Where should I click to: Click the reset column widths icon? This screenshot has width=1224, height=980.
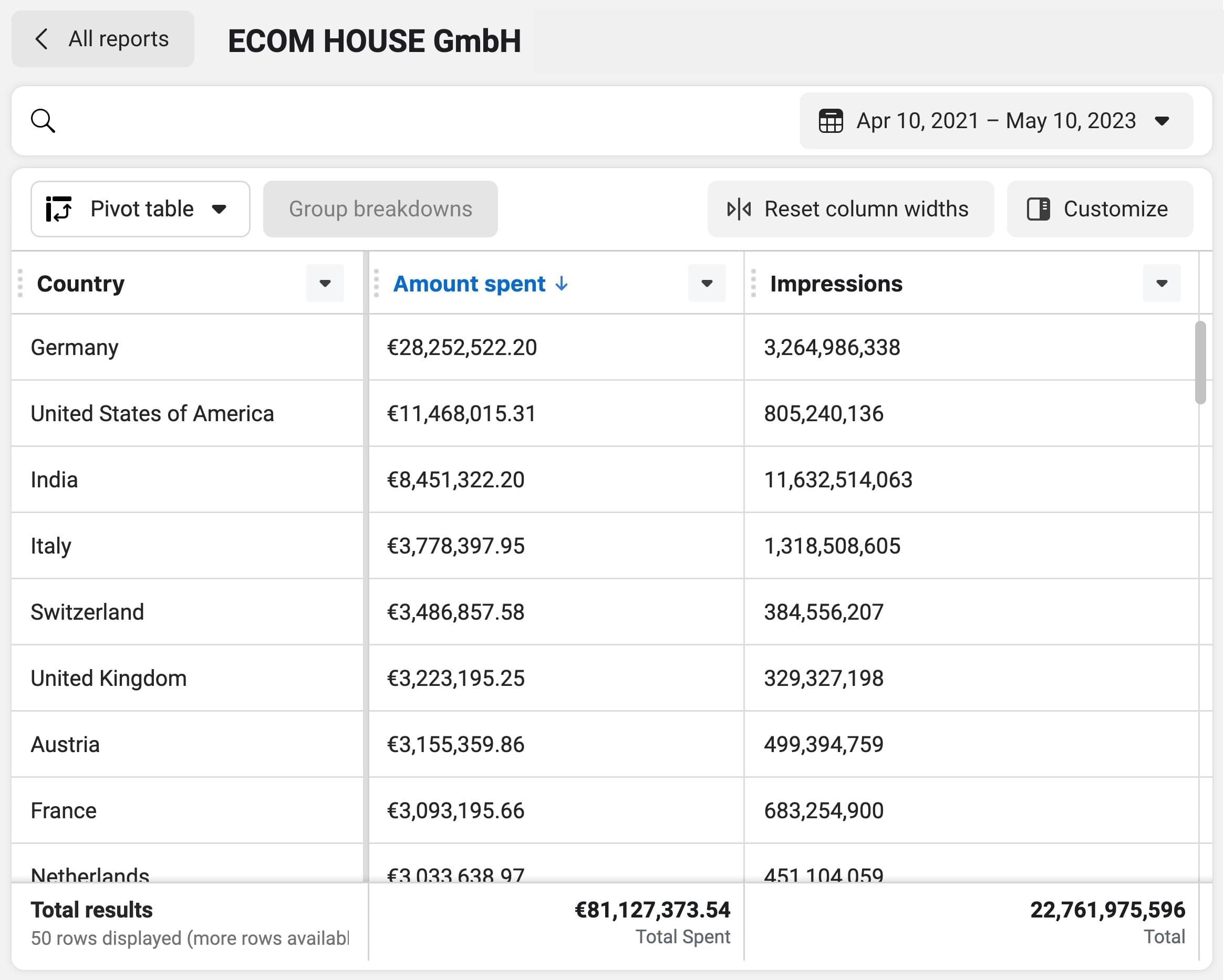pos(739,209)
